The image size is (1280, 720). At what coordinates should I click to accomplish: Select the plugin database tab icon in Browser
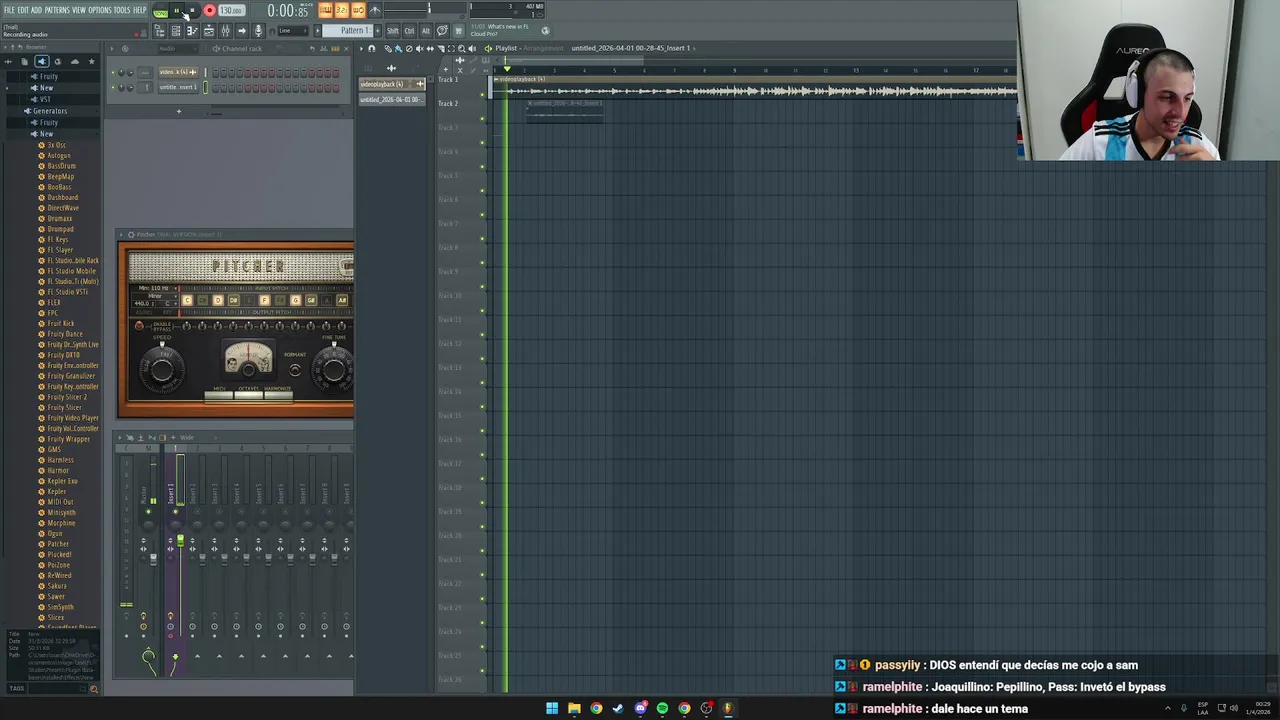(x=42, y=62)
